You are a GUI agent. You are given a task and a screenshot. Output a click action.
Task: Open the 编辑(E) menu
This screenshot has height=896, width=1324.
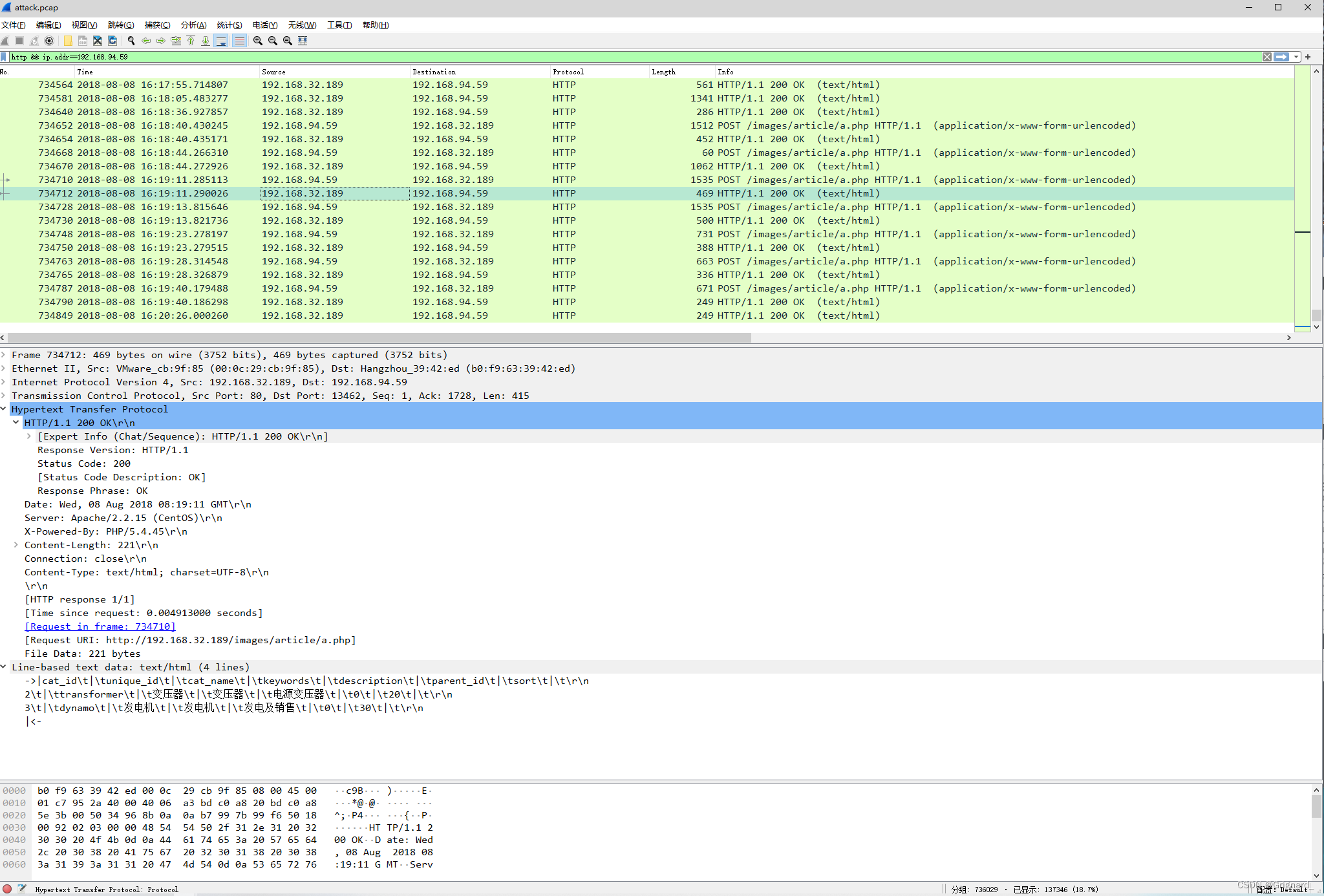(48, 25)
